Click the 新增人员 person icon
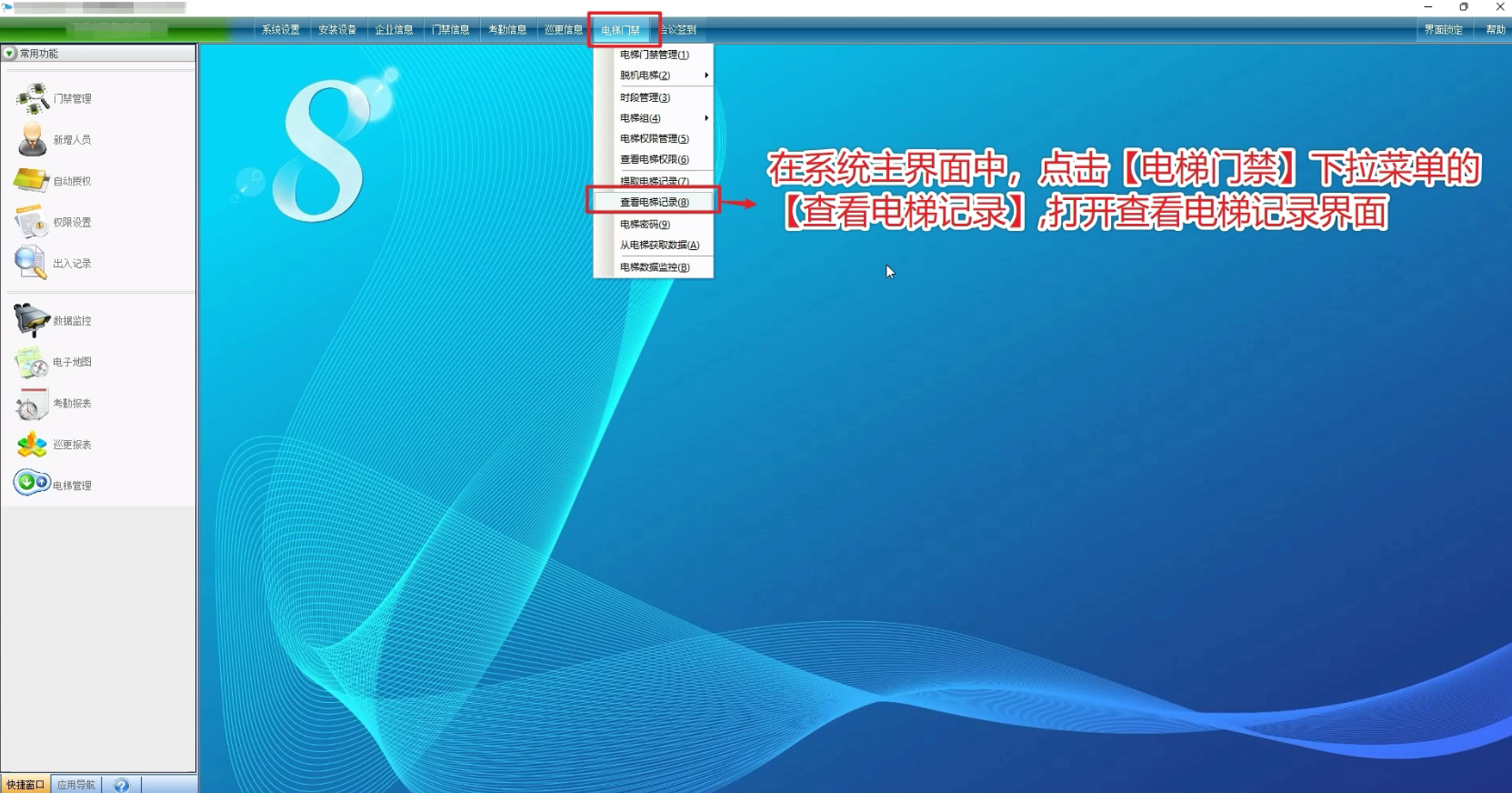This screenshot has width=1512, height=793. [x=33, y=139]
